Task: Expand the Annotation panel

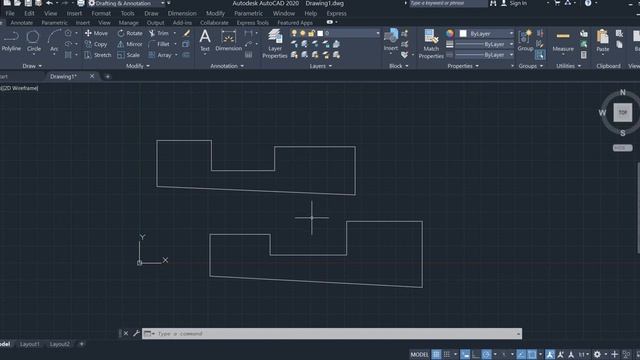Action: pos(227,66)
